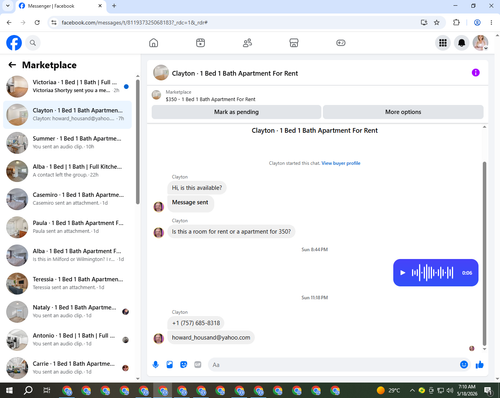Open the Friends tab icon
This screenshot has height=398, width=500.
pyautogui.click(x=247, y=43)
